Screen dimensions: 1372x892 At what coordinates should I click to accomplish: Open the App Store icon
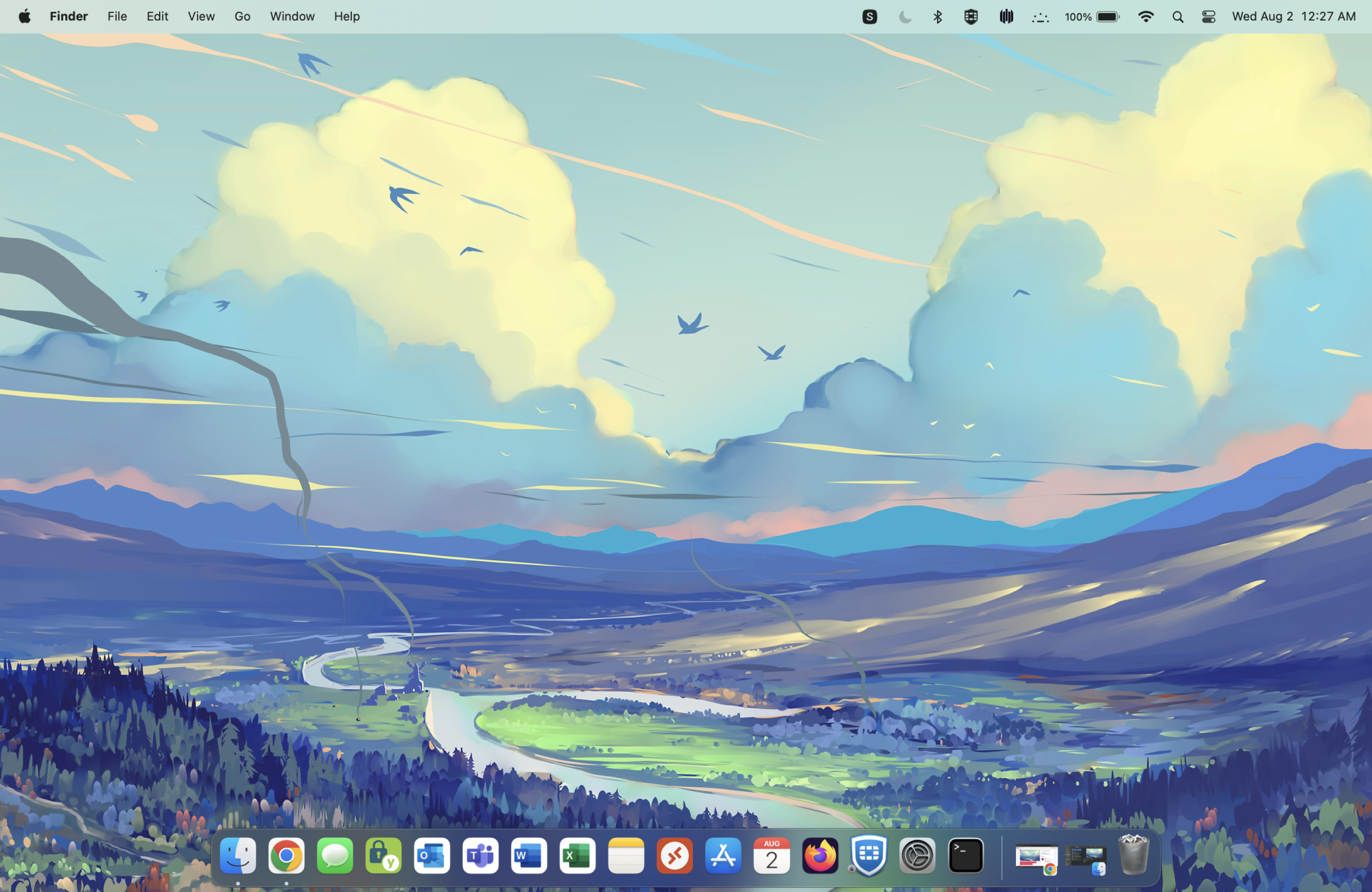(x=723, y=856)
